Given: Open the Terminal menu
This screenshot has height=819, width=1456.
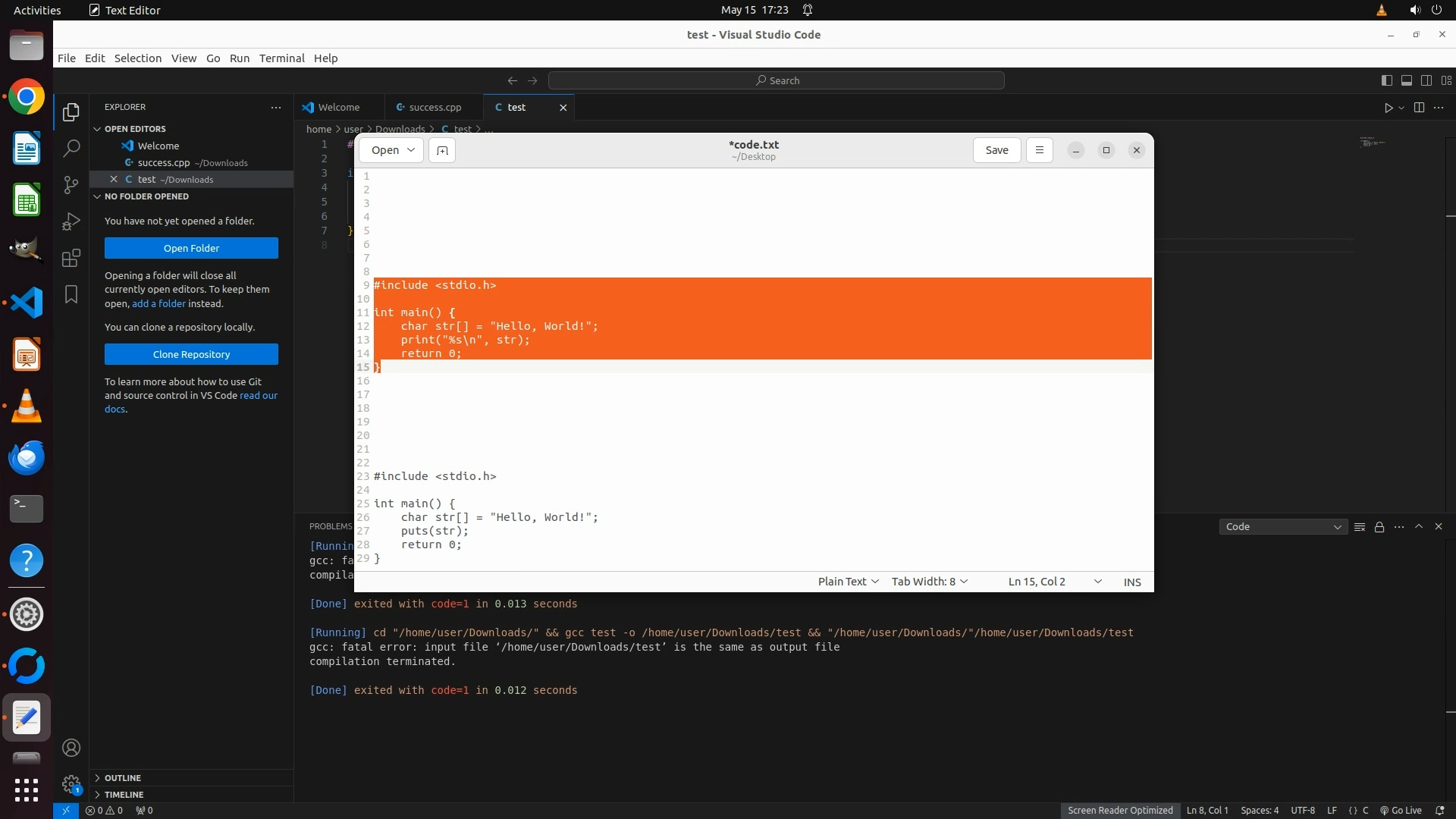Looking at the screenshot, I should point(281,58).
